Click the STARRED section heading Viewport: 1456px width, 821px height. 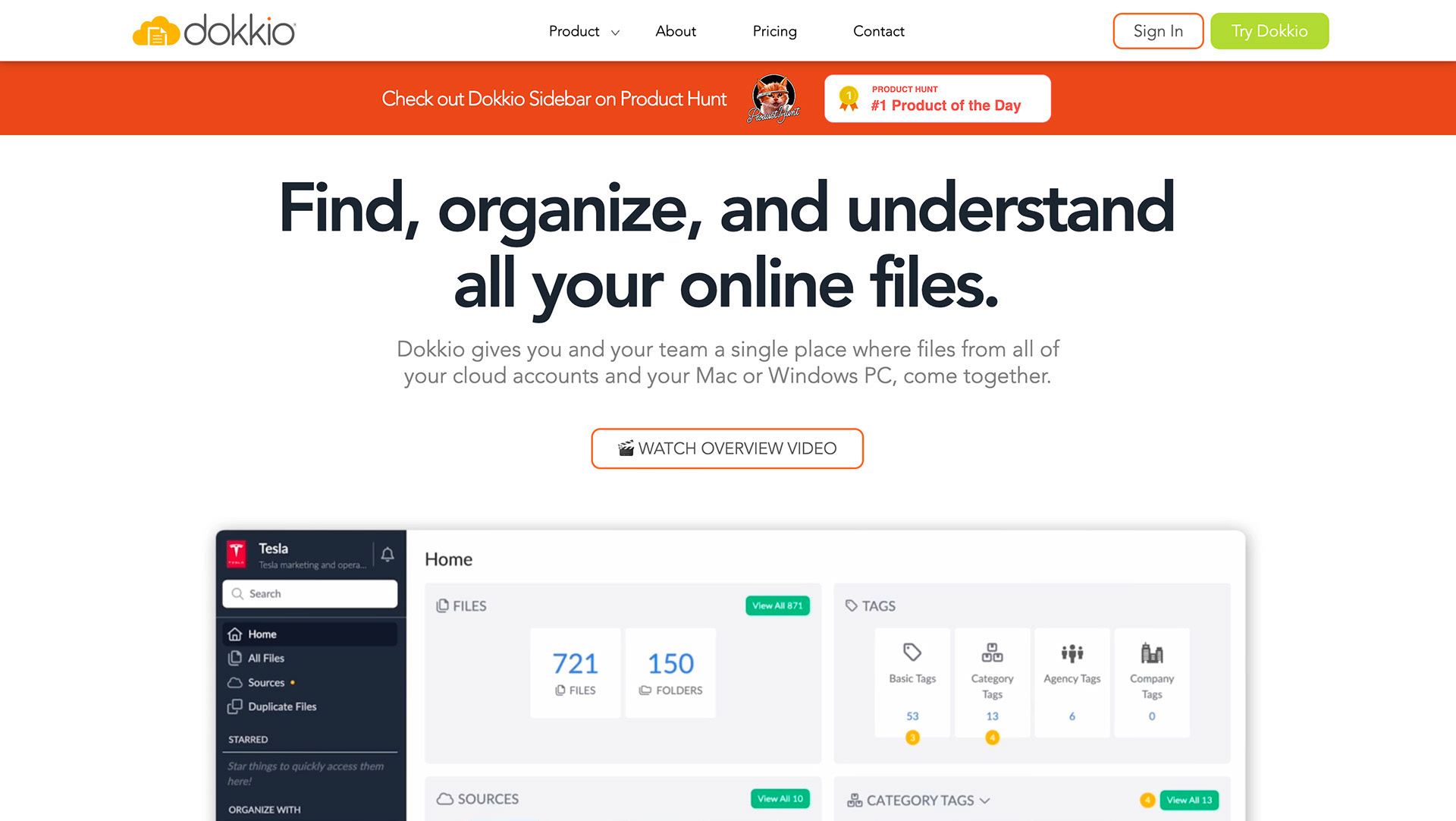point(248,739)
